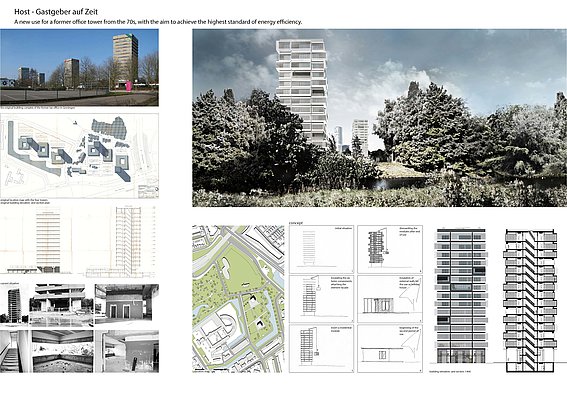Select the black-white staircase interior photo
Screen dimensions: 567x401
click(x=15, y=351)
